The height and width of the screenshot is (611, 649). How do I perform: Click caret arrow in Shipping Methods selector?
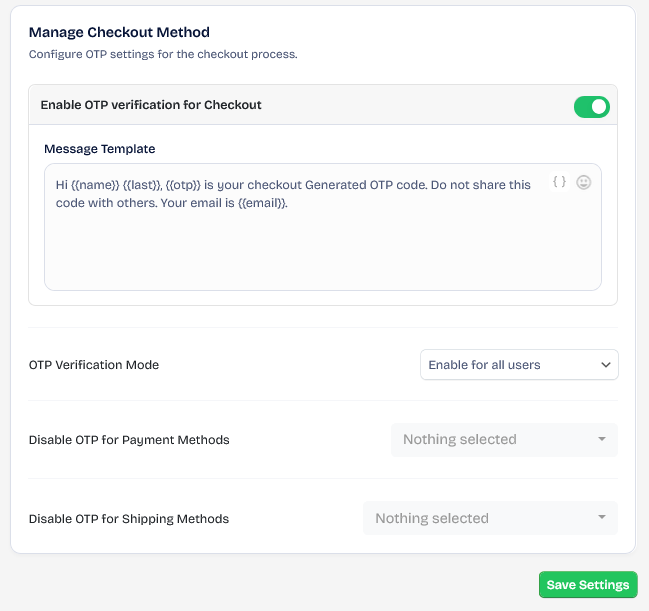[x=602, y=517]
